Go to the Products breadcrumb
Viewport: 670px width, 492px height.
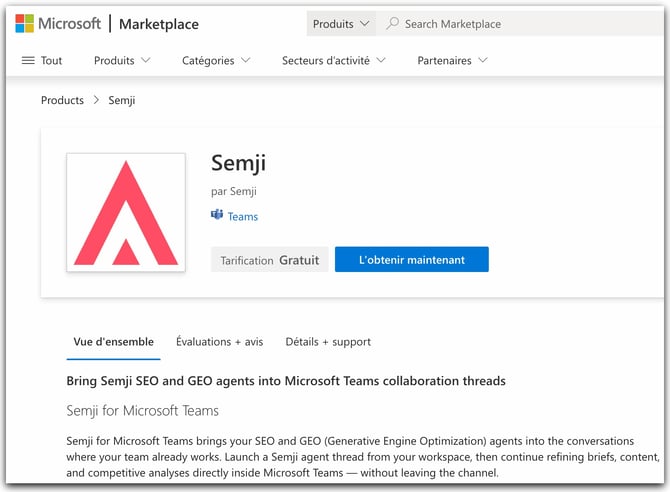(62, 100)
